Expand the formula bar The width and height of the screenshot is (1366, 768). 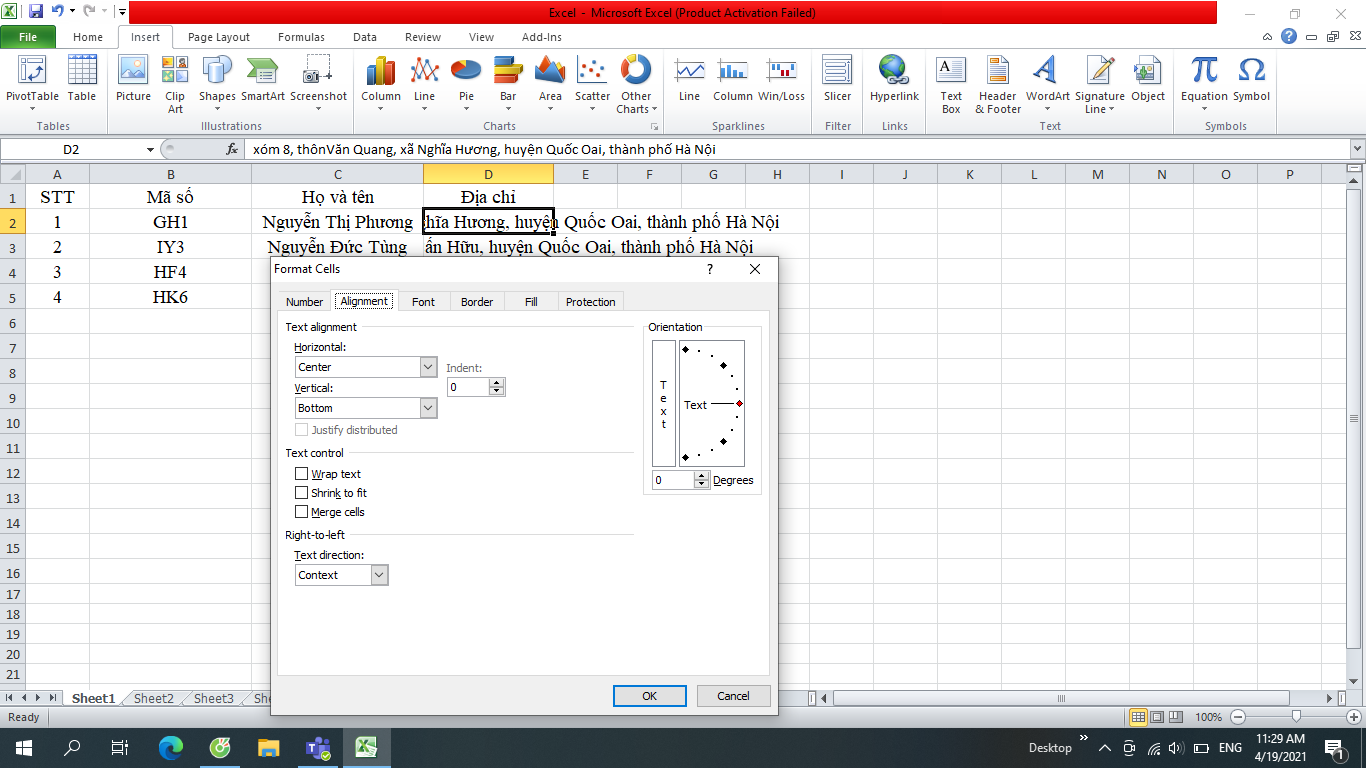(x=1357, y=149)
